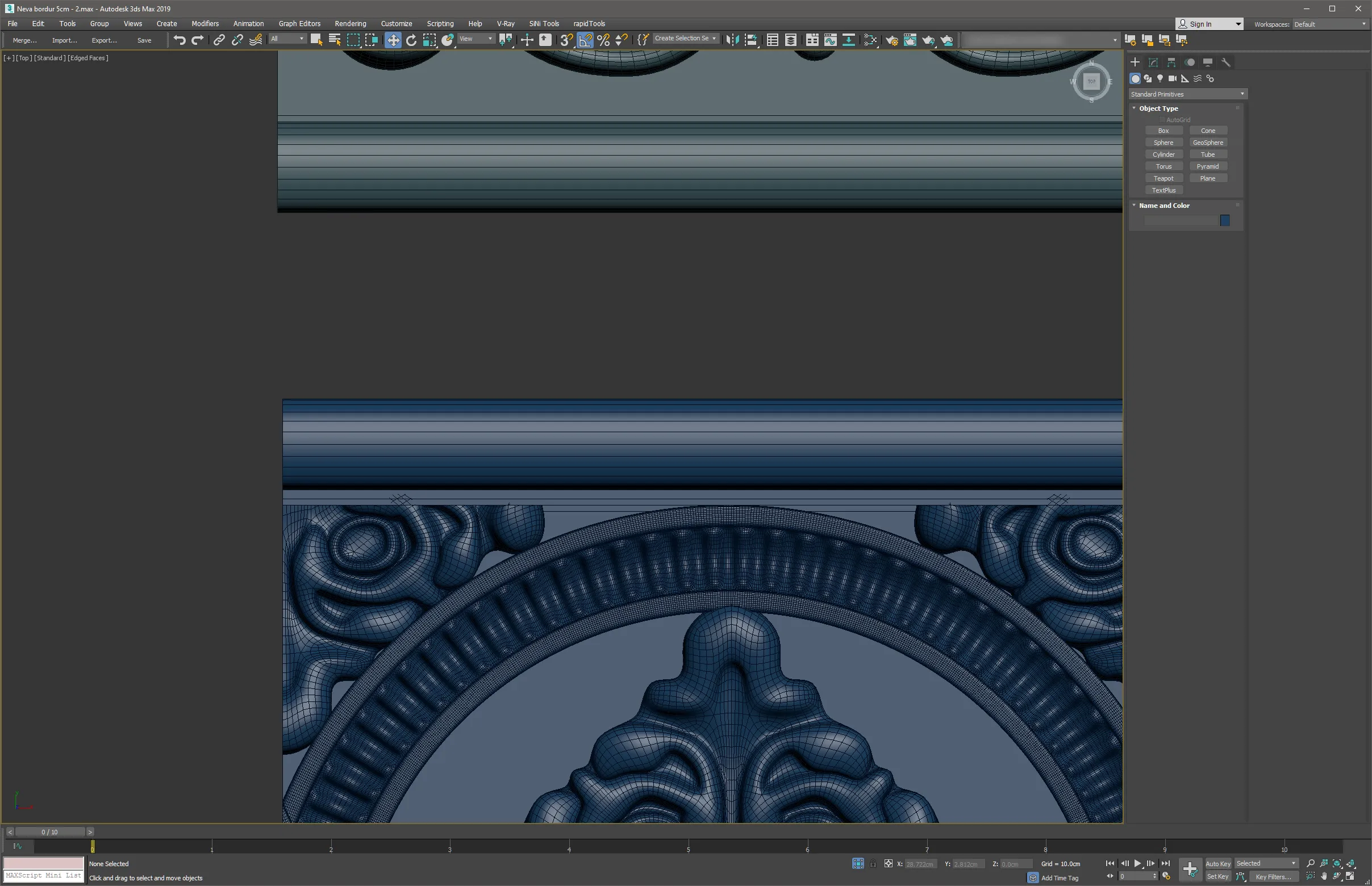Click the Merge... button
The height and width of the screenshot is (886, 1372).
point(25,40)
